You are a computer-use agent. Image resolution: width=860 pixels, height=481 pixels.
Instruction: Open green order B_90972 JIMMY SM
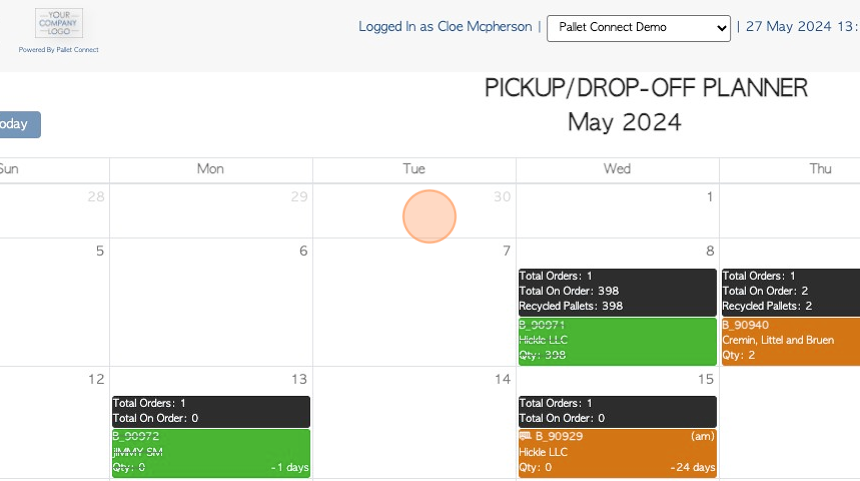click(x=211, y=453)
